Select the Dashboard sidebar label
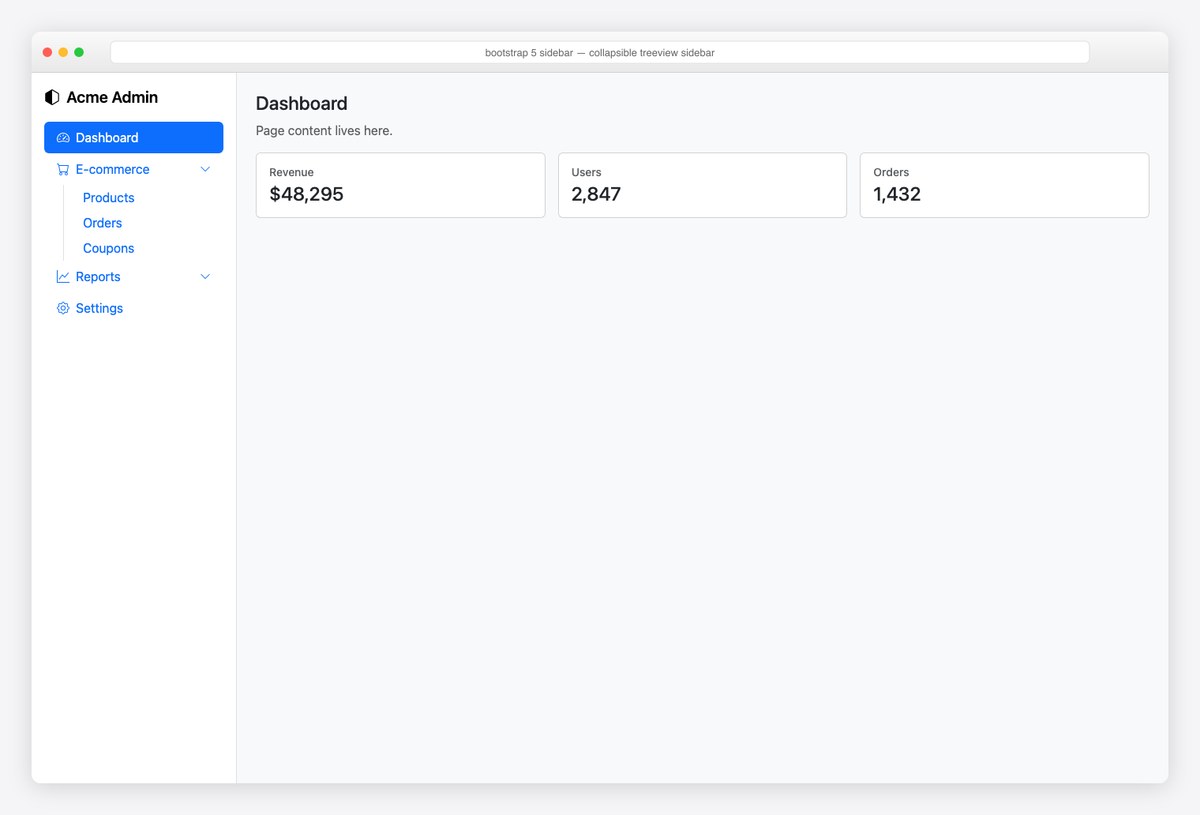The width and height of the screenshot is (1200, 815). [x=107, y=138]
